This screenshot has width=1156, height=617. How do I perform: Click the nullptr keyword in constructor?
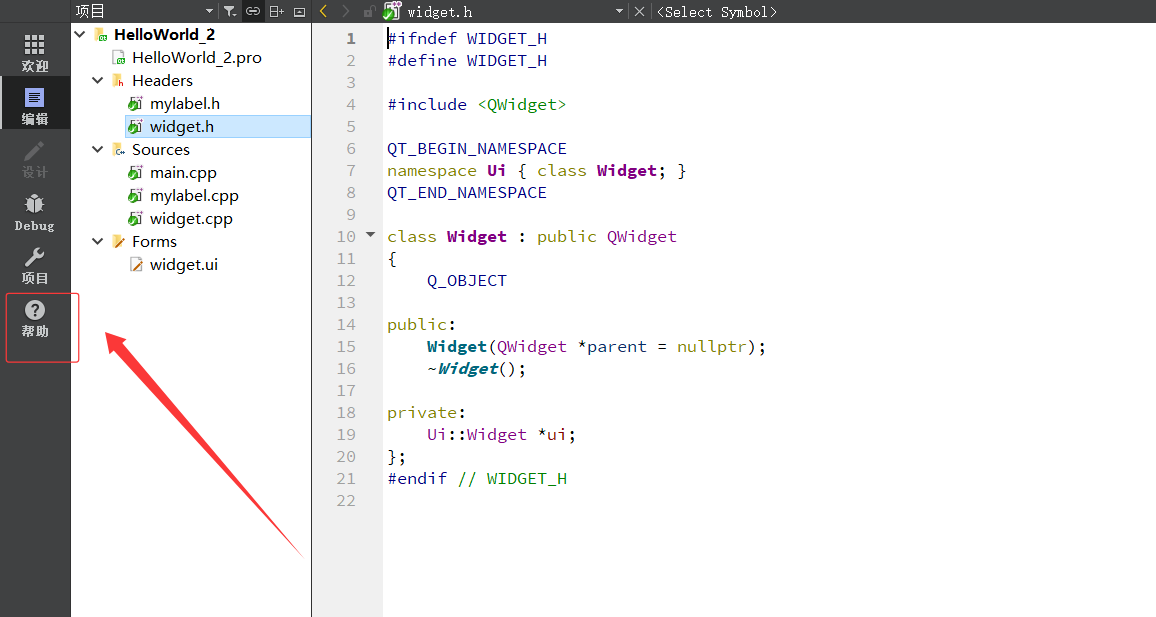712,346
